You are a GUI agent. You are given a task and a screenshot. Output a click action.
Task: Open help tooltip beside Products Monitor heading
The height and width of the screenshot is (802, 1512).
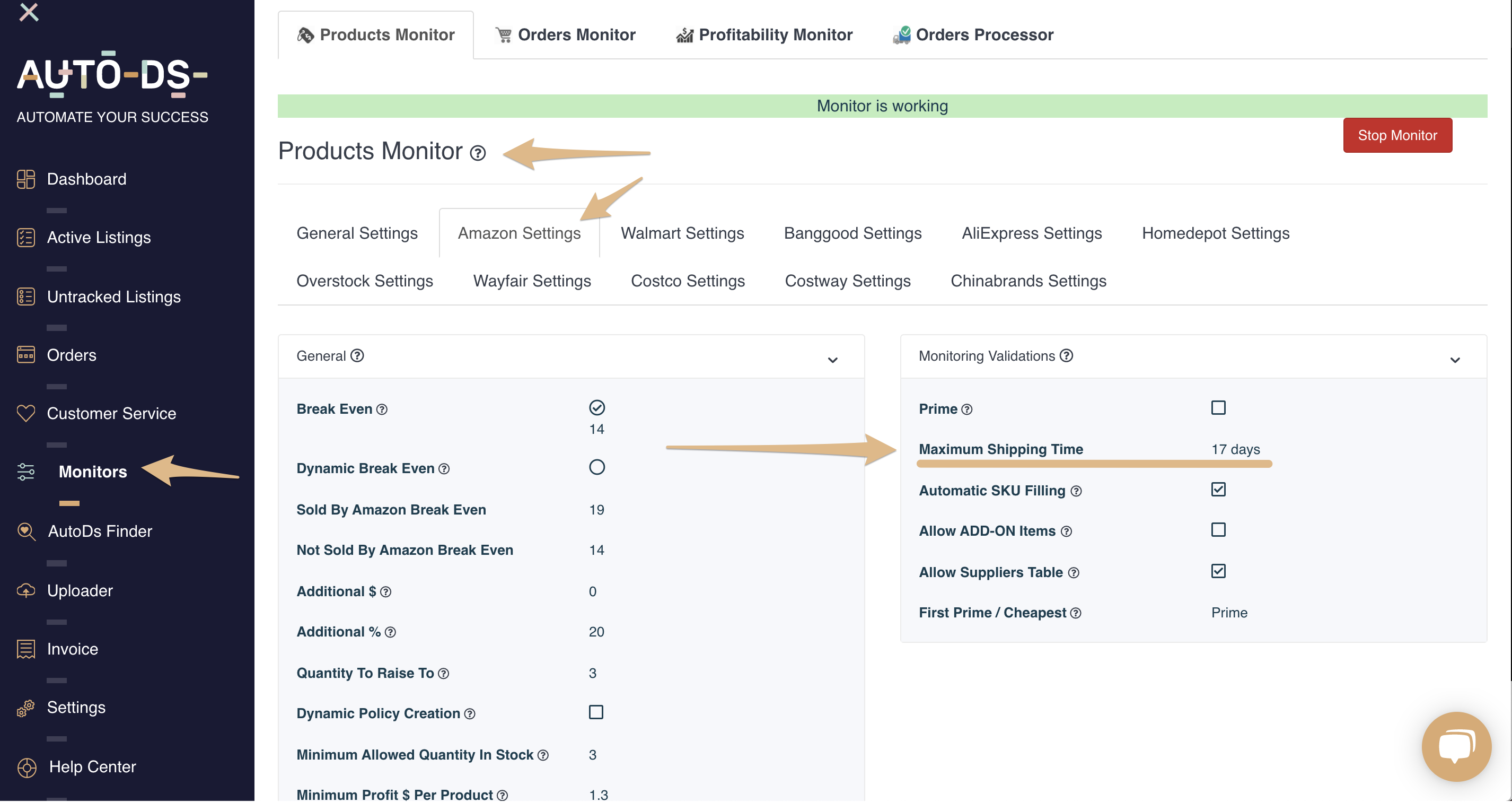[478, 153]
